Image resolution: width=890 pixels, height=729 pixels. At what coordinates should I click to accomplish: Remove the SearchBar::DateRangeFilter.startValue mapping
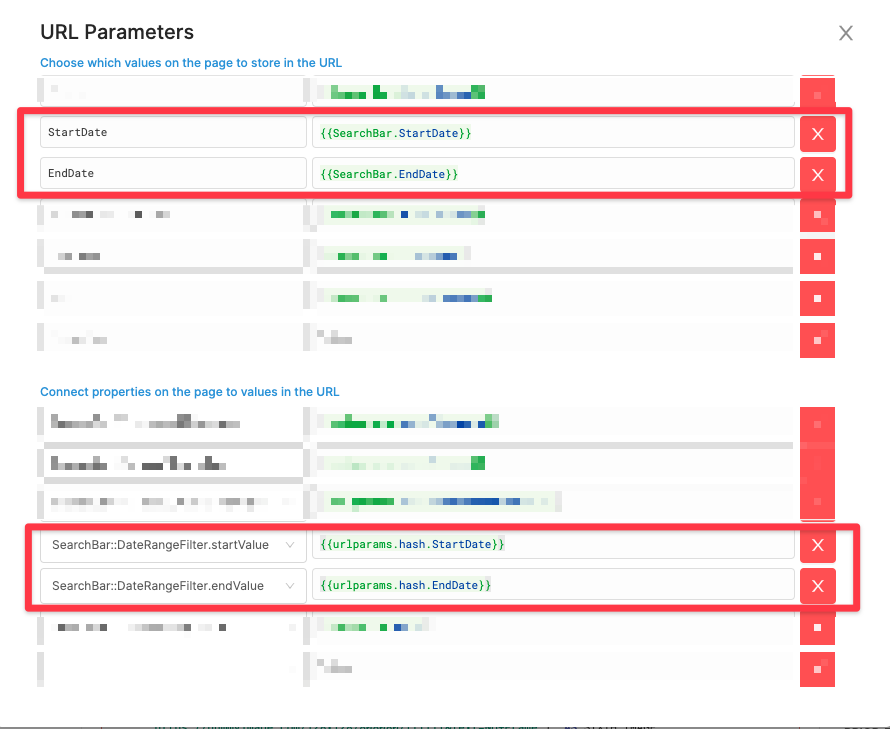coord(817,545)
